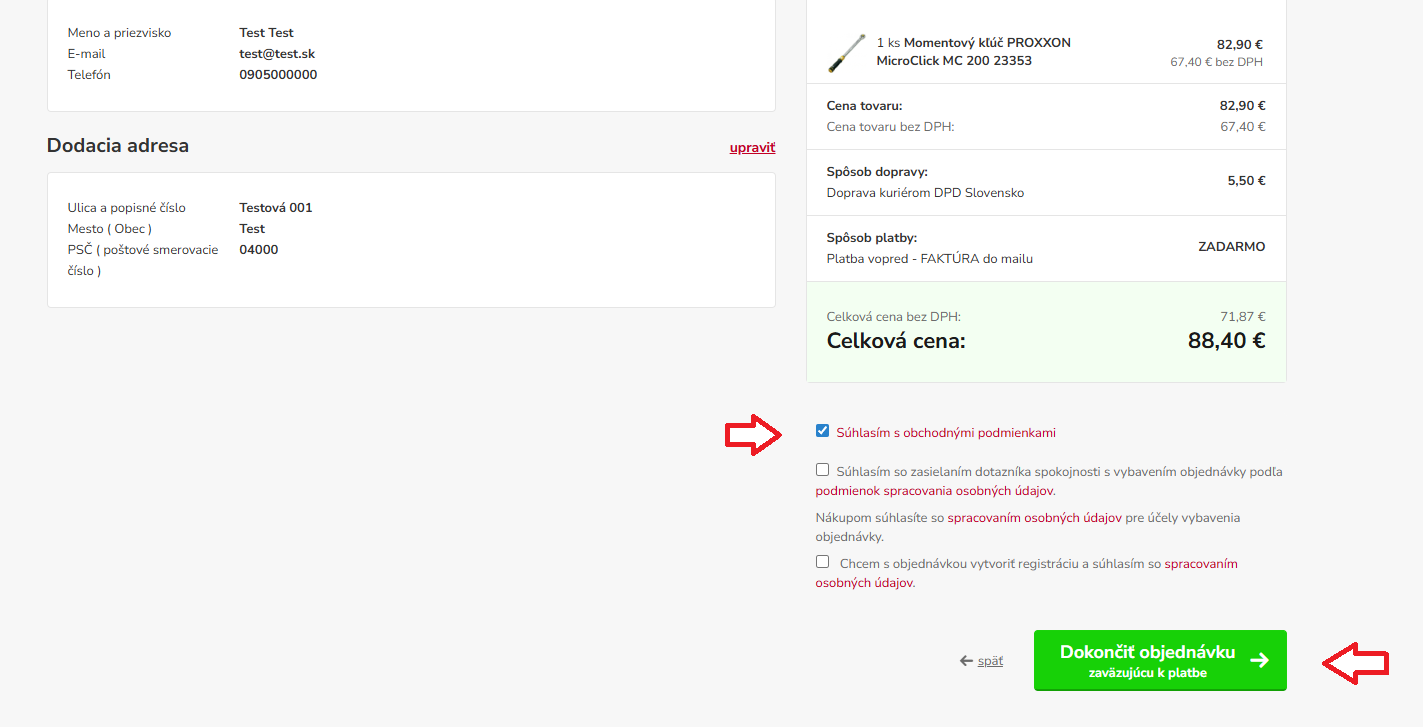1423x727 pixels.
Task: Click the white arrow icon in the green button
Action: 1259,660
